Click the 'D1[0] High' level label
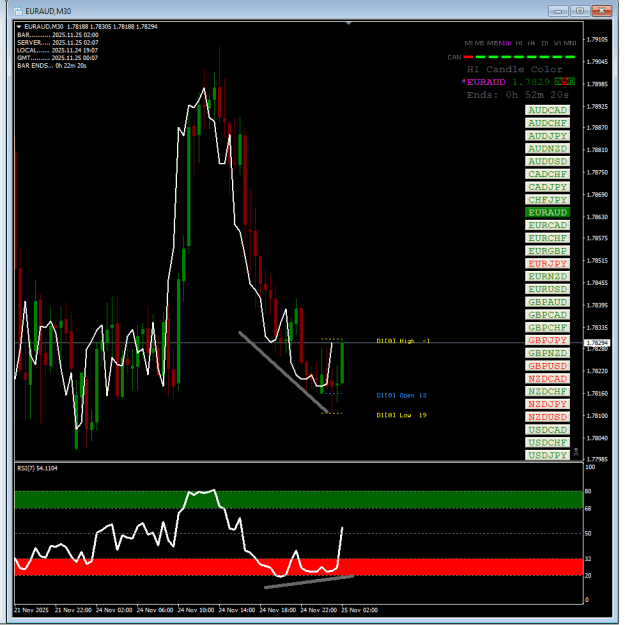Image resolution: width=625 pixels, height=625 pixels. click(403, 341)
